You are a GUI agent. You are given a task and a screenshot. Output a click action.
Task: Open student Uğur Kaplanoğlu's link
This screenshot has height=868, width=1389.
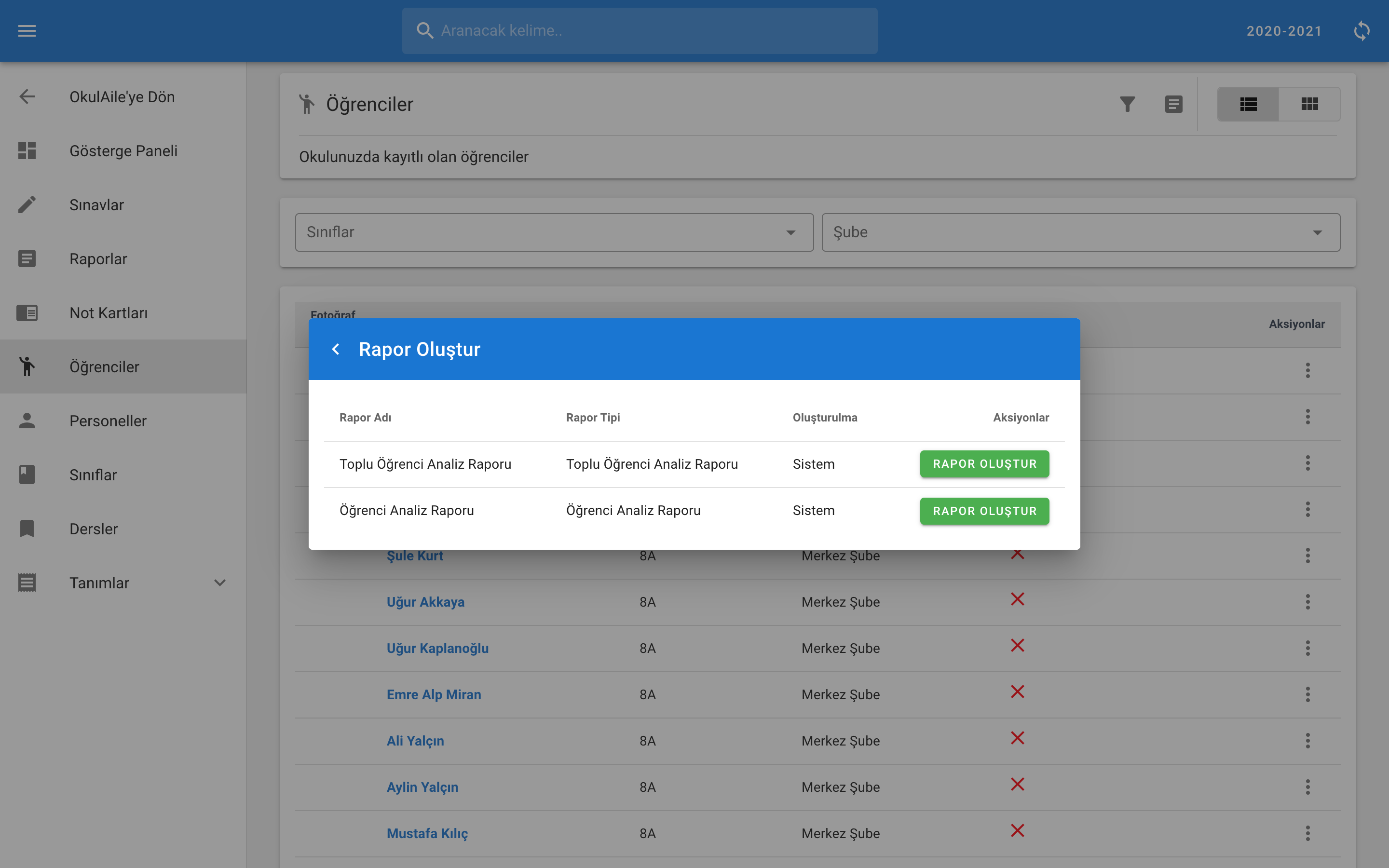[x=437, y=648]
